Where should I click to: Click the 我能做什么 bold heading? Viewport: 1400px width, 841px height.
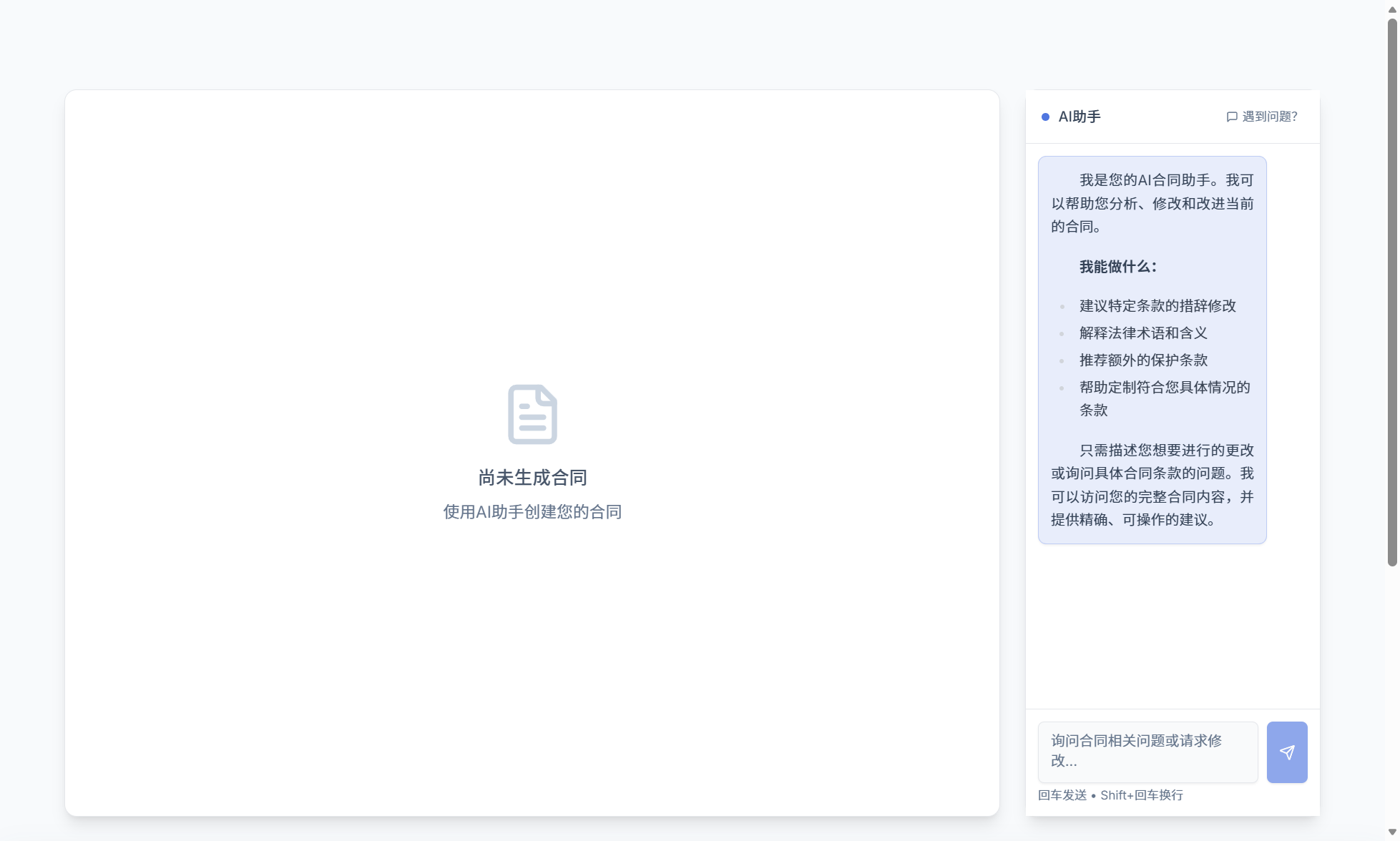pyautogui.click(x=1117, y=266)
